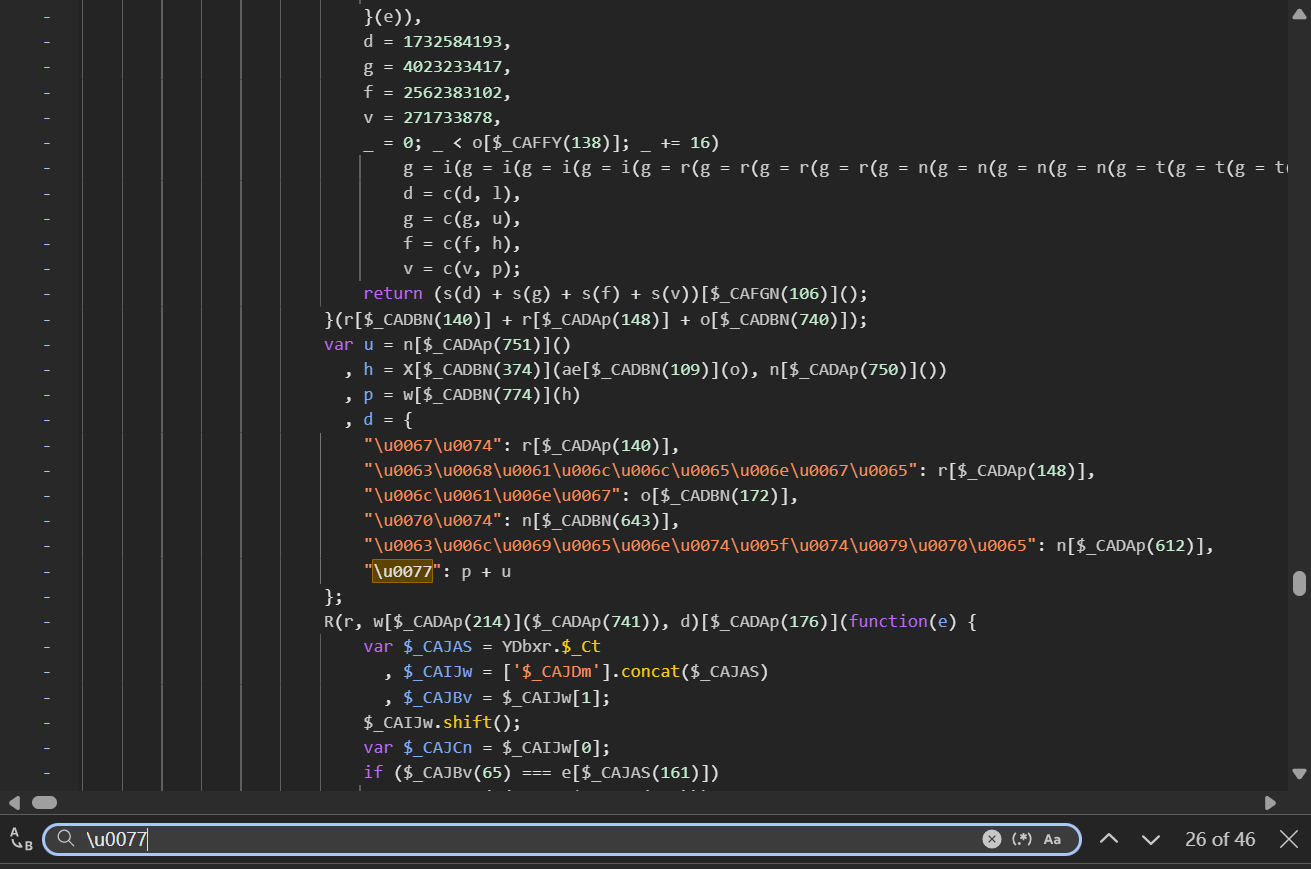Toggle the find-and-replace icon
This screenshot has height=869, width=1311.
click(20, 839)
